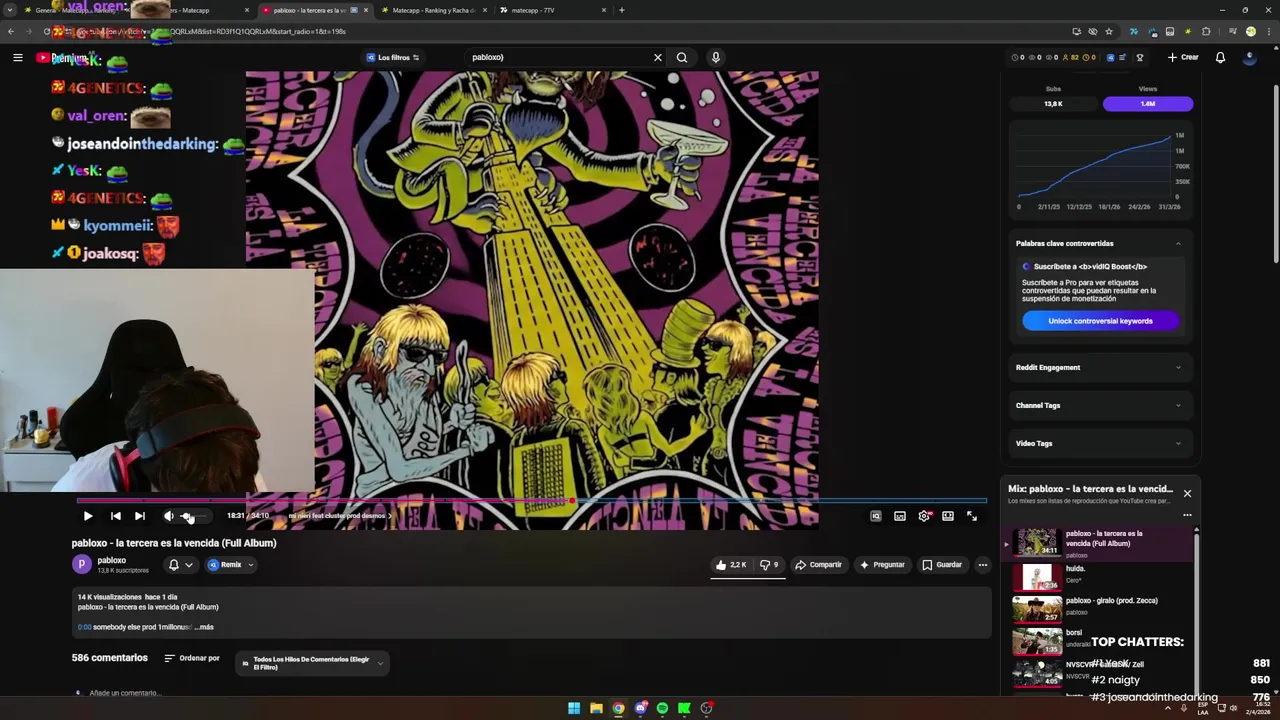This screenshot has width=1280, height=720.
Task: Close the Mix playlist panel
Action: tap(1187, 493)
